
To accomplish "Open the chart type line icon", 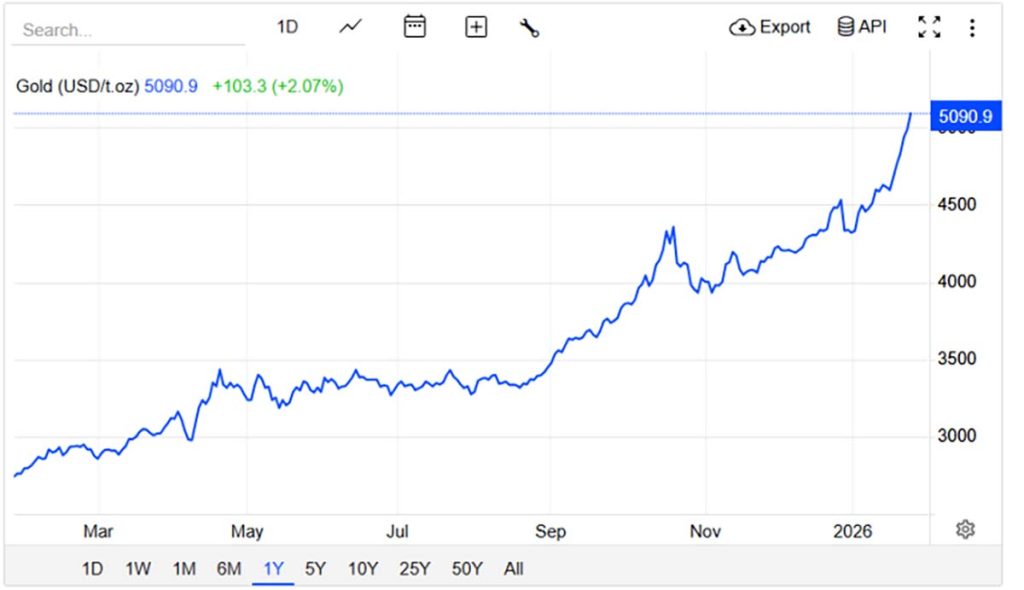I will [349, 27].
